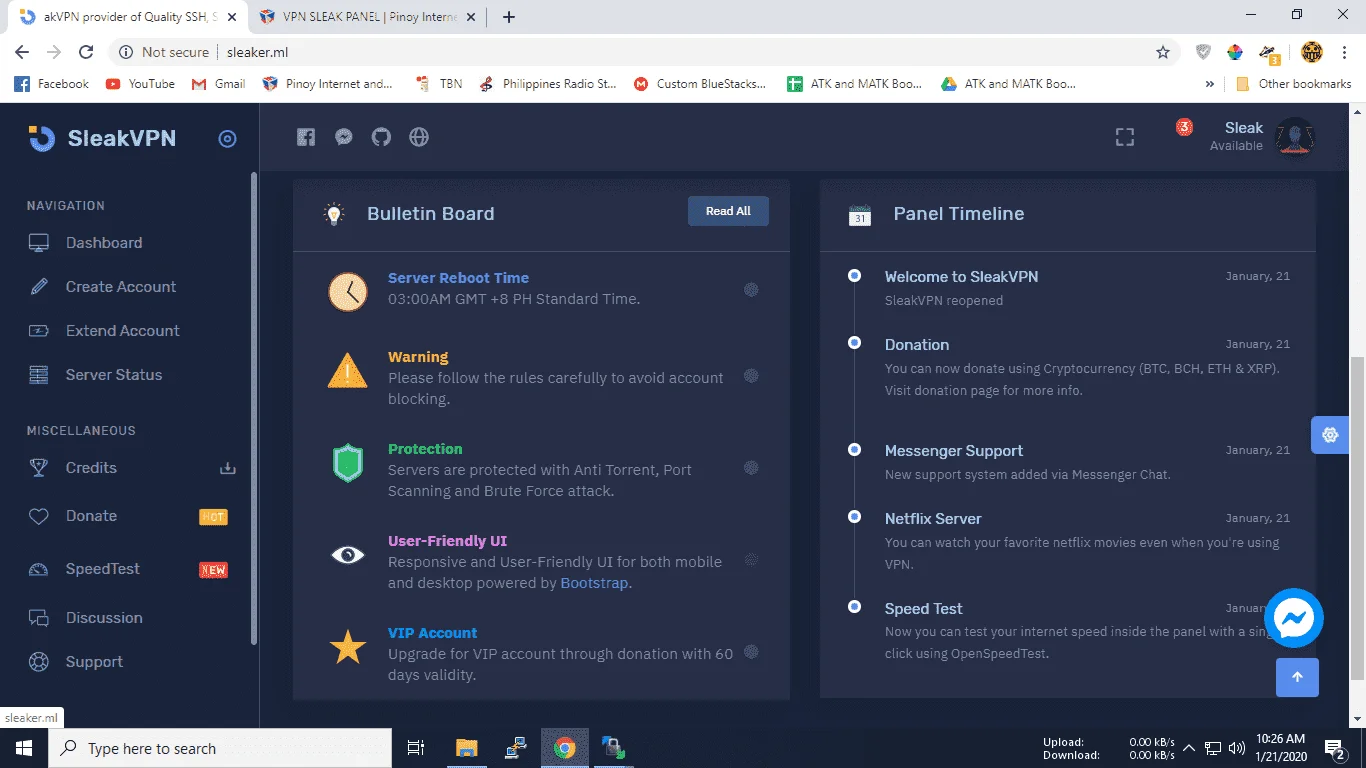Click the Panel Timeline calendar icon
Image resolution: width=1366 pixels, height=768 pixels.
coord(860,214)
